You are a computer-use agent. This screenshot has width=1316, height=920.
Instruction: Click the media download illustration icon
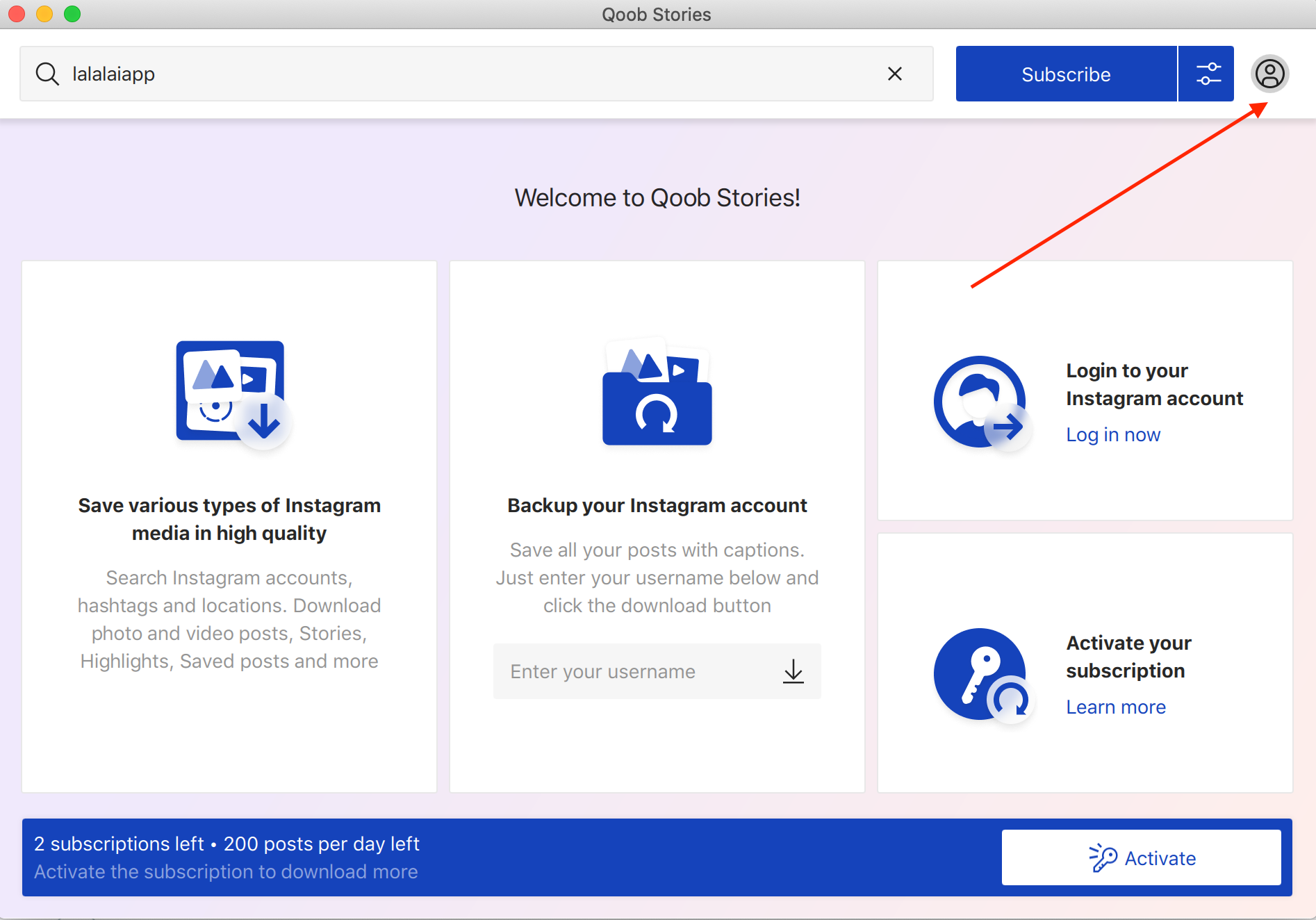point(233,394)
